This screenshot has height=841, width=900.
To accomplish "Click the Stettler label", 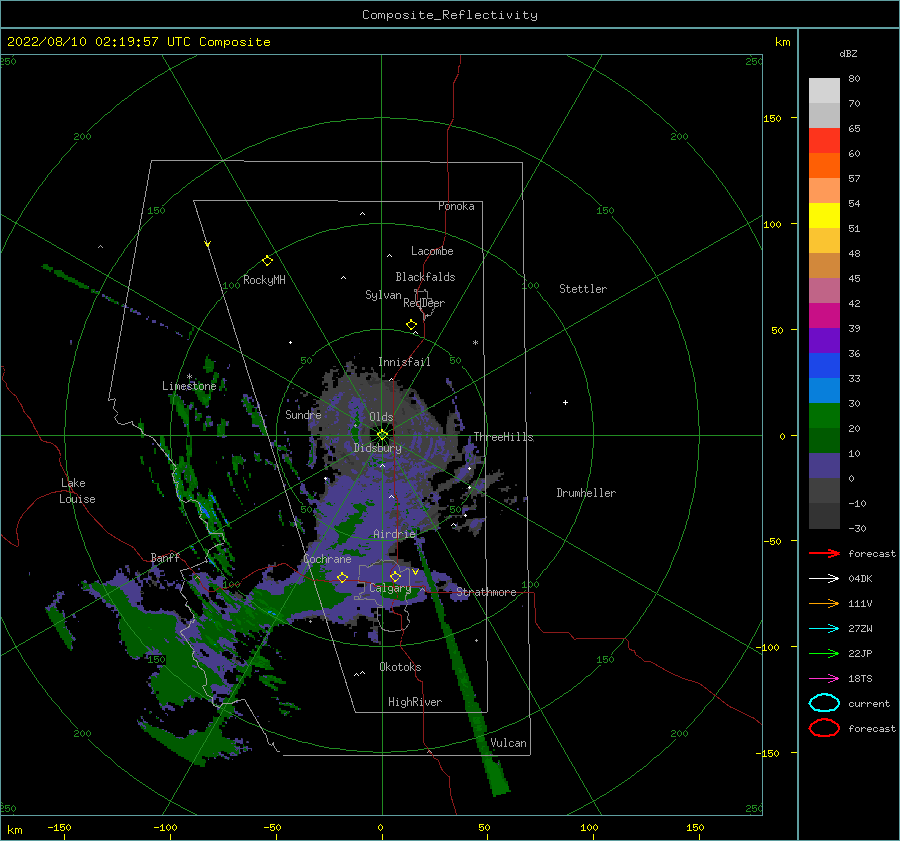I will (x=583, y=289).
